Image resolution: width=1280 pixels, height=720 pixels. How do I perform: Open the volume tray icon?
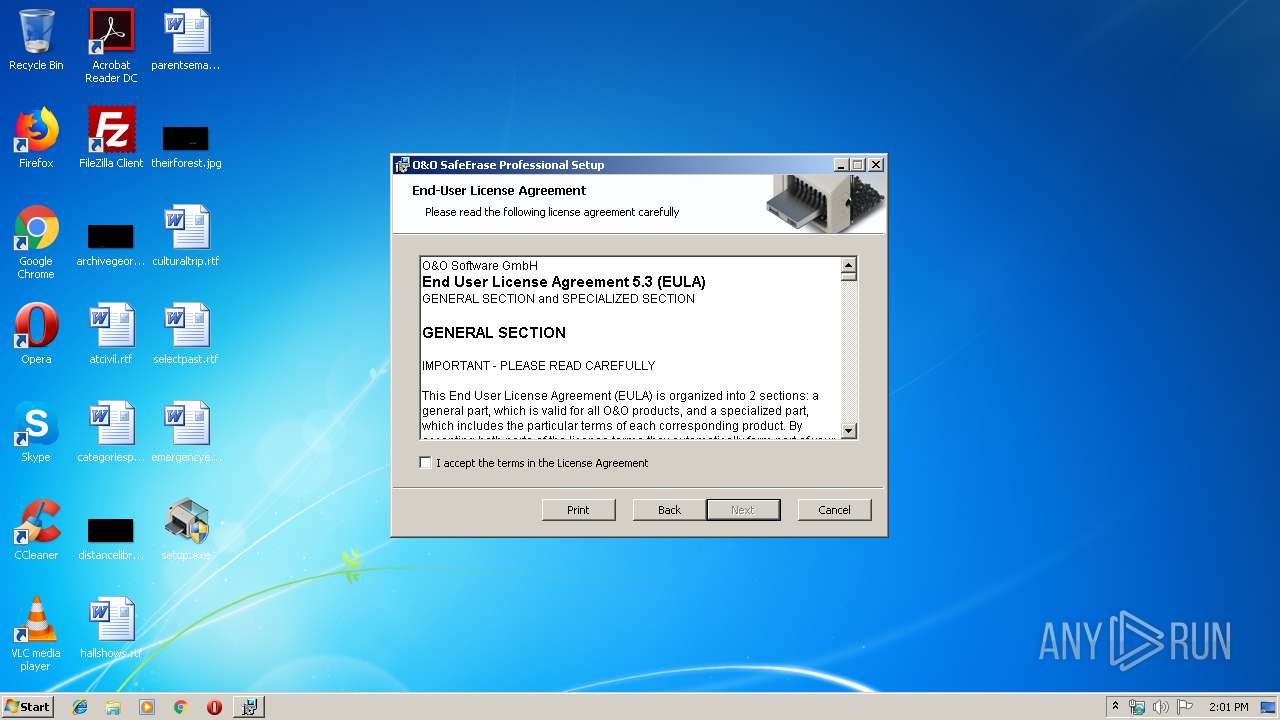(1160, 707)
